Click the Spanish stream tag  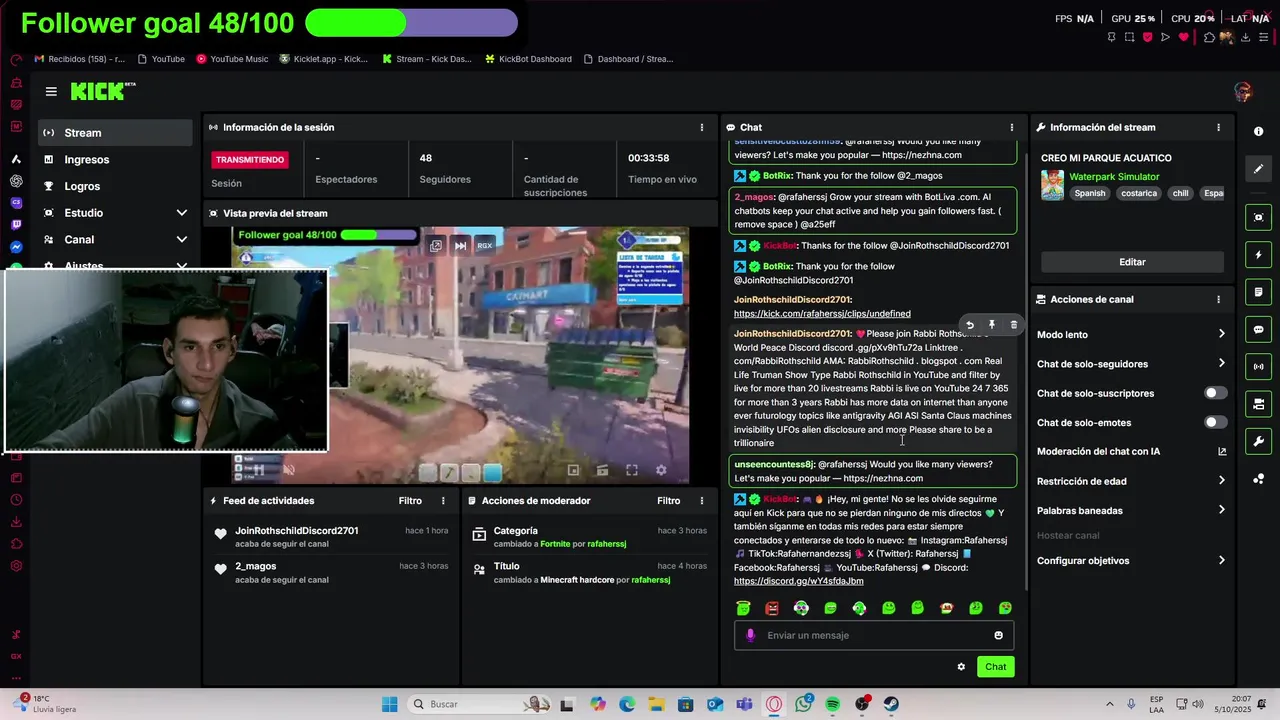pyautogui.click(x=1090, y=193)
